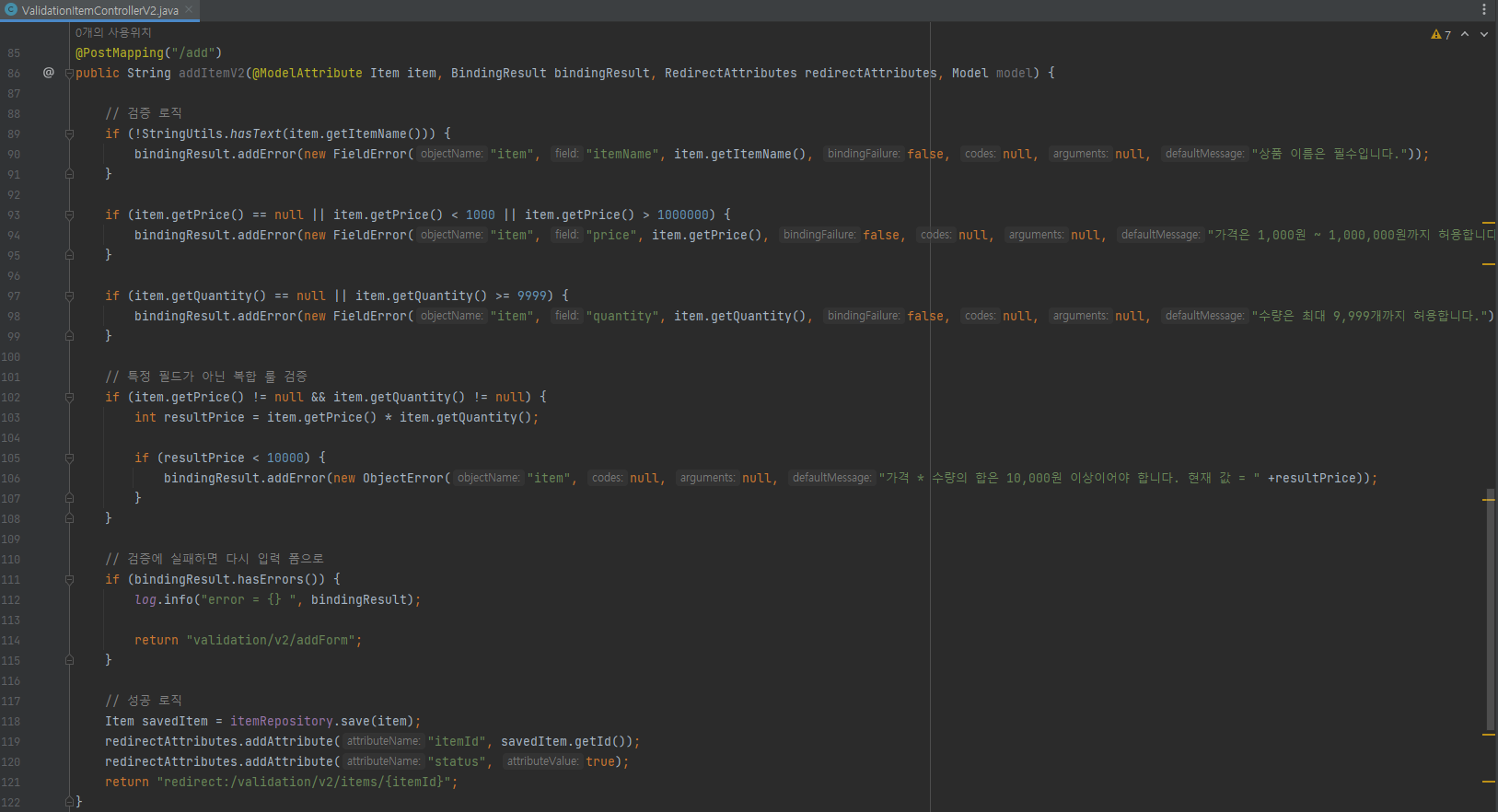Screen dimensions: 1498x812
Task: Collapse the bindingResult.hasErrors if block
Action: [69, 579]
